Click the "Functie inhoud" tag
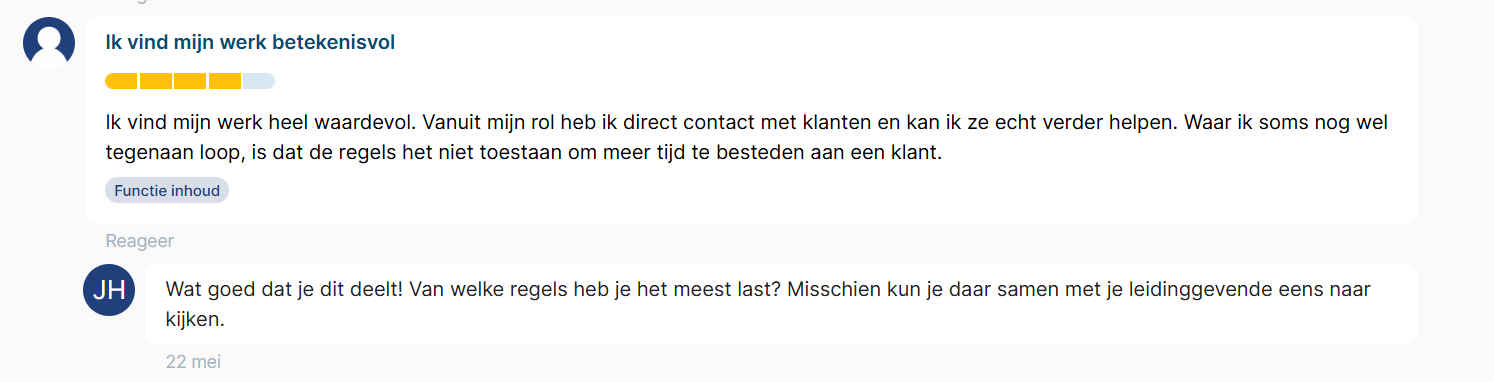The image size is (1494, 382). coord(167,190)
